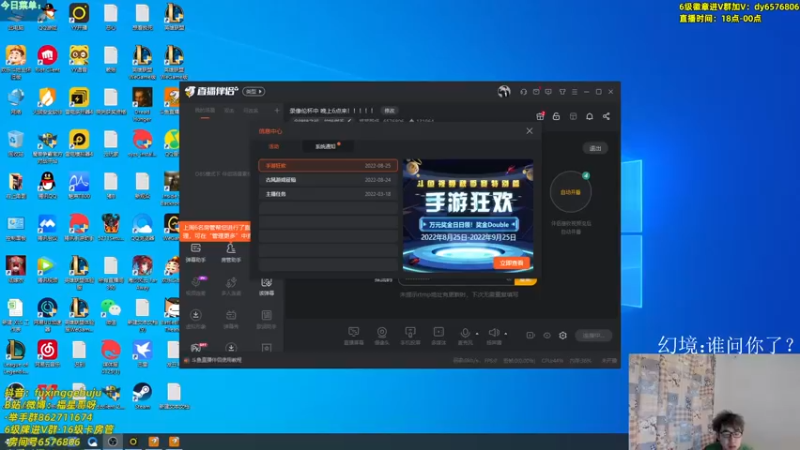800x450 pixels.
Task: Click the 手游狂欢 event banner image
Action: [x=468, y=215]
